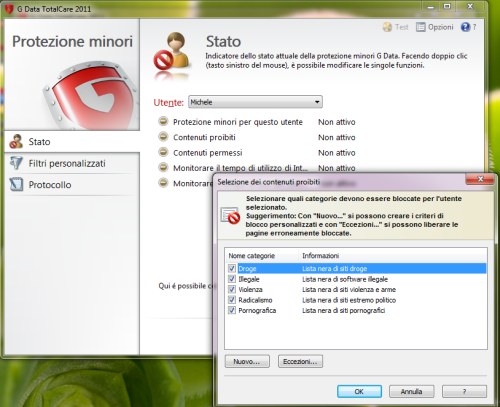Click the Filtri personalizzati funnel icon
Screen dimensions: 500x407
coord(16,163)
